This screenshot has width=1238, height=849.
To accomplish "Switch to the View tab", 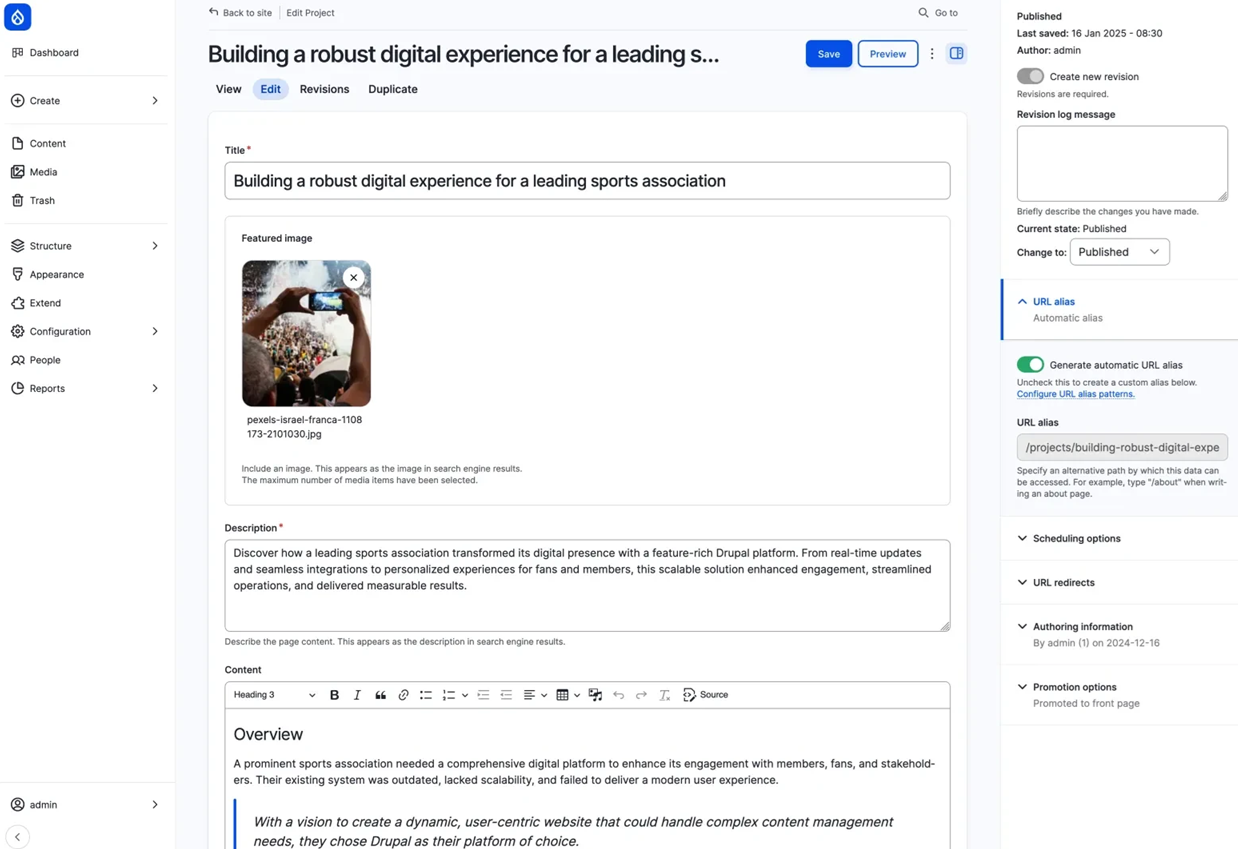I will pyautogui.click(x=228, y=89).
